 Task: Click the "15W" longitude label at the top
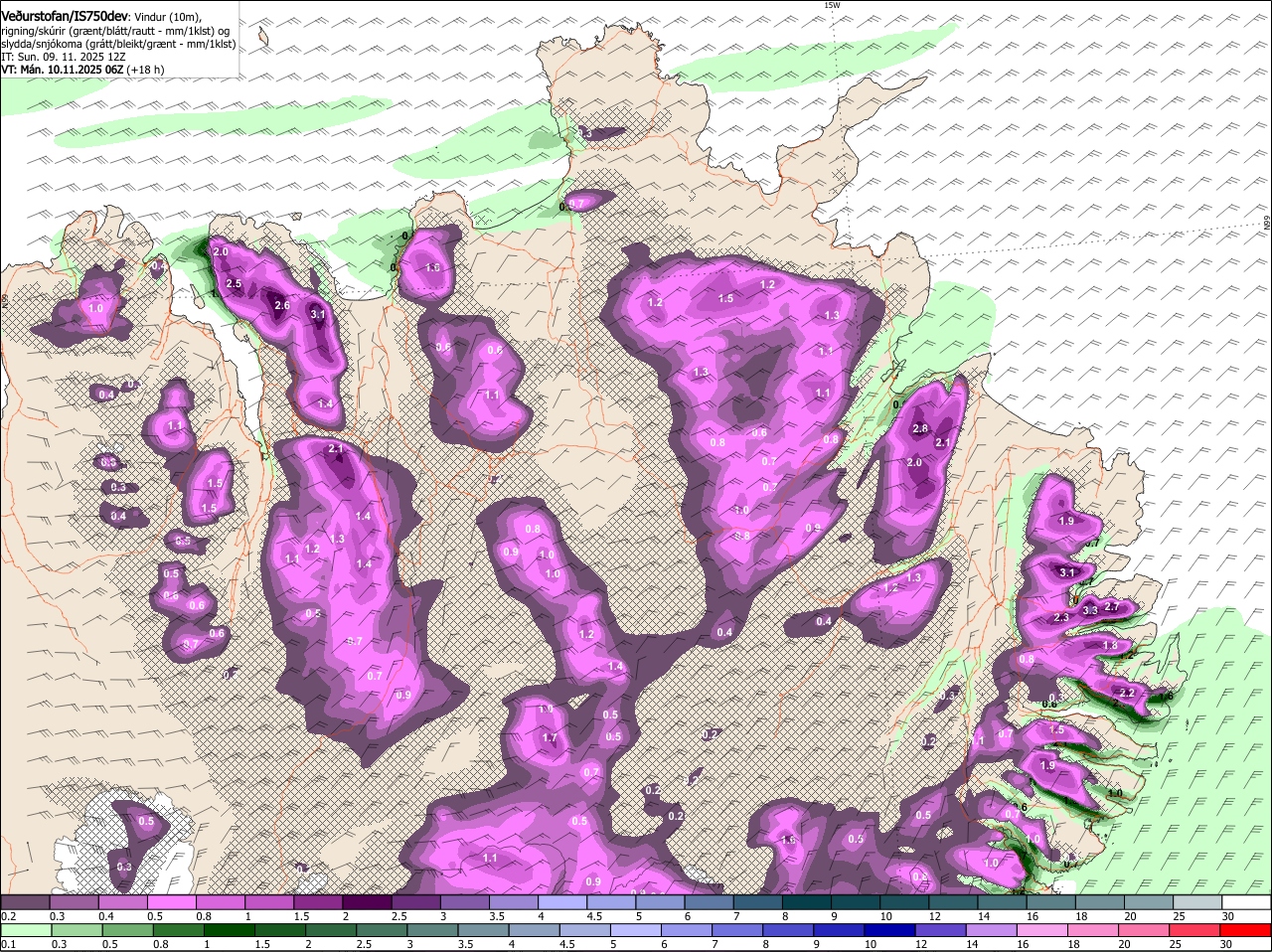pyautogui.click(x=832, y=5)
